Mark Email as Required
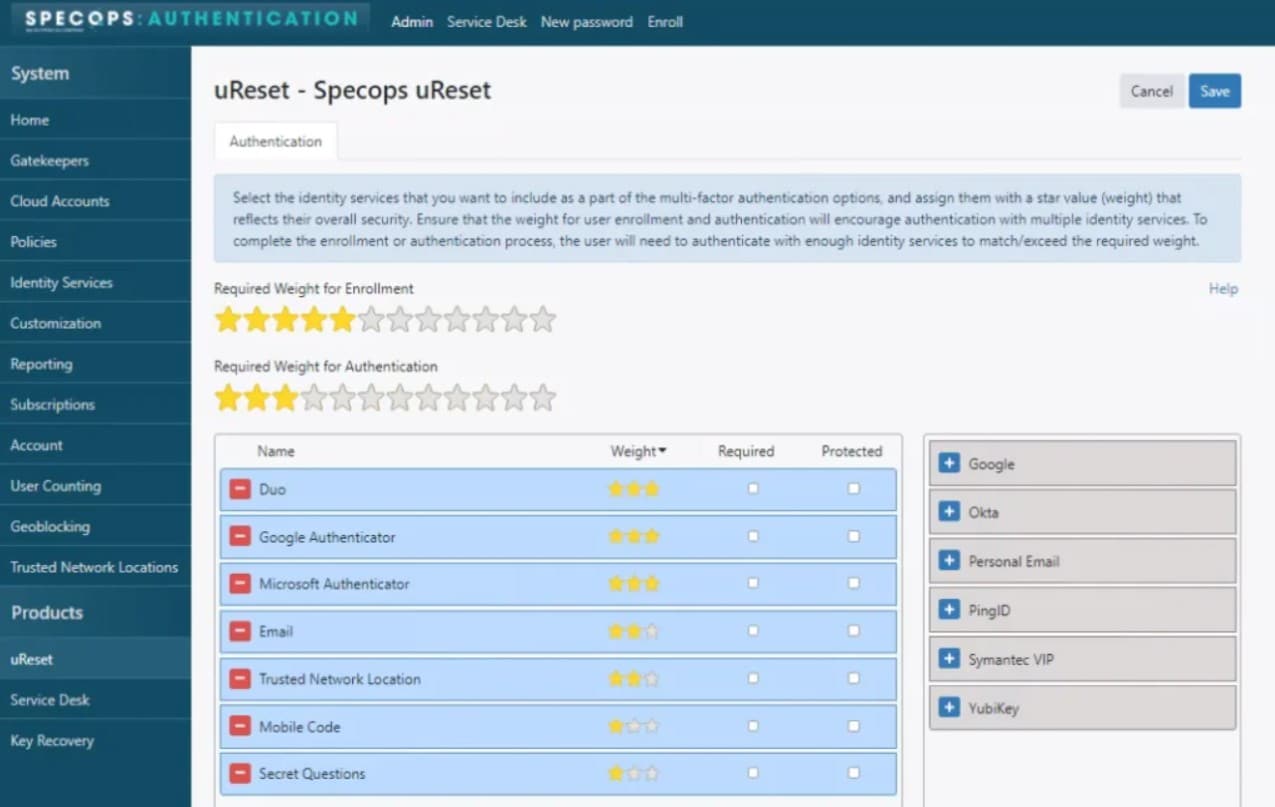Image resolution: width=1275 pixels, height=807 pixels. 753,631
